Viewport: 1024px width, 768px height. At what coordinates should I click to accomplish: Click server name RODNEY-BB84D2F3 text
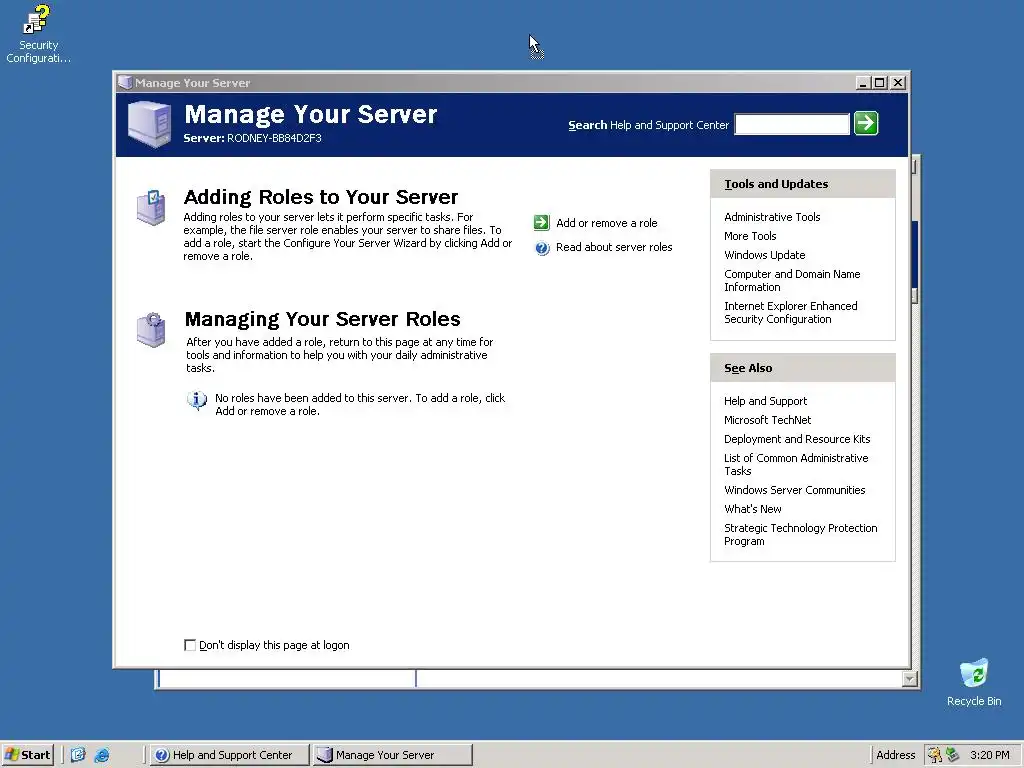coord(274,138)
